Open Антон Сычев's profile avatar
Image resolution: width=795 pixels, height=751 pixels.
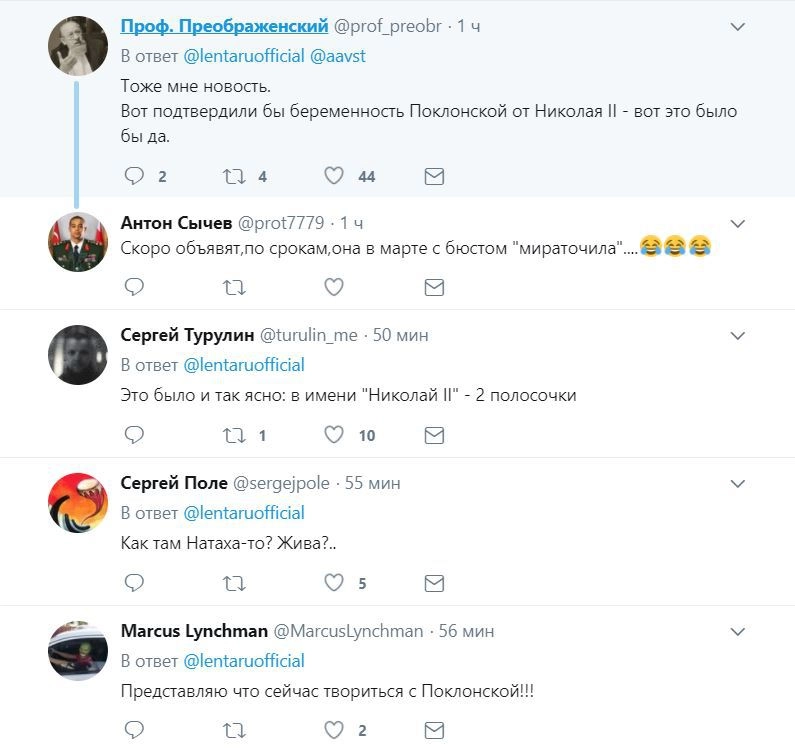pos(78,242)
